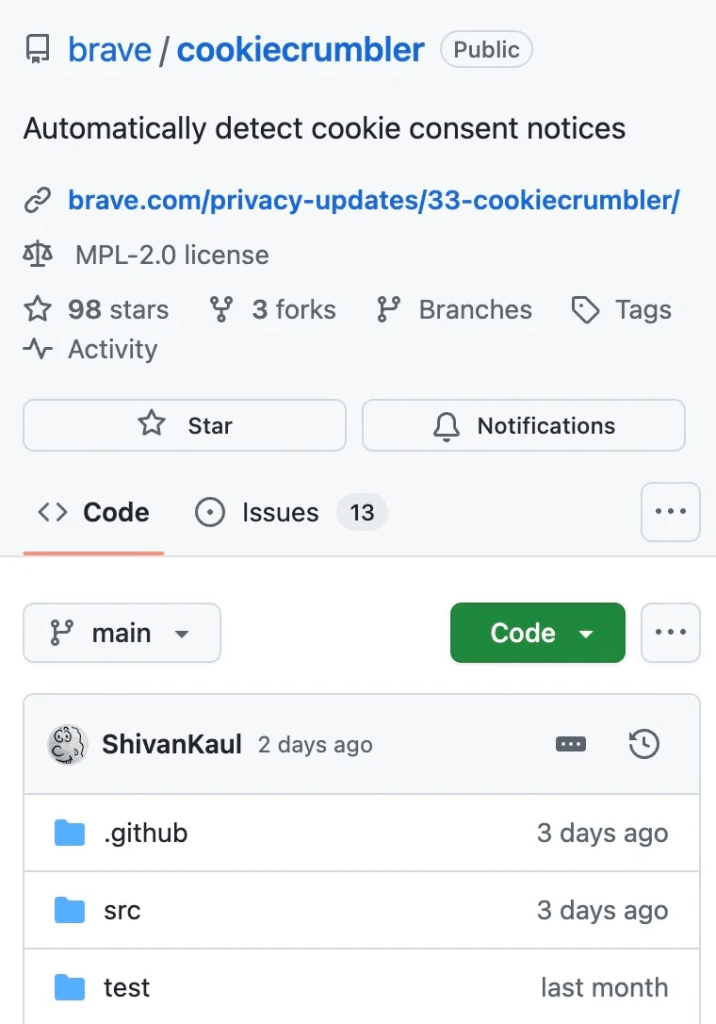
Task: Expand commit message ellipsis icon
Action: pyautogui.click(x=571, y=744)
